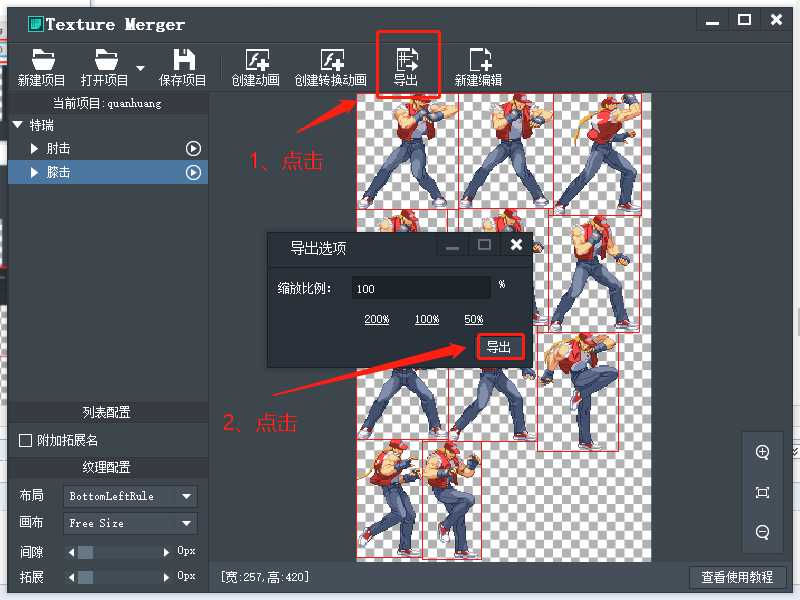The image size is (800, 600).
Task: Click the canvas size text 宽:257,高:420
Action: [x=264, y=577]
